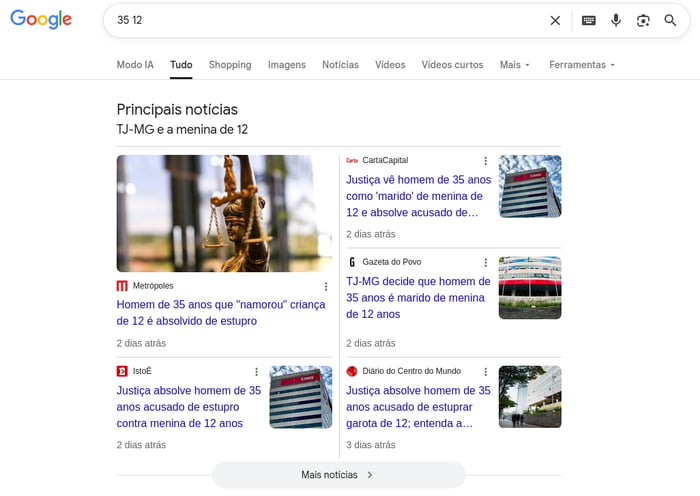Click the 'TJ-MG e a menina de 12' subtitle
This screenshot has width=700, height=496.
pyautogui.click(x=182, y=129)
